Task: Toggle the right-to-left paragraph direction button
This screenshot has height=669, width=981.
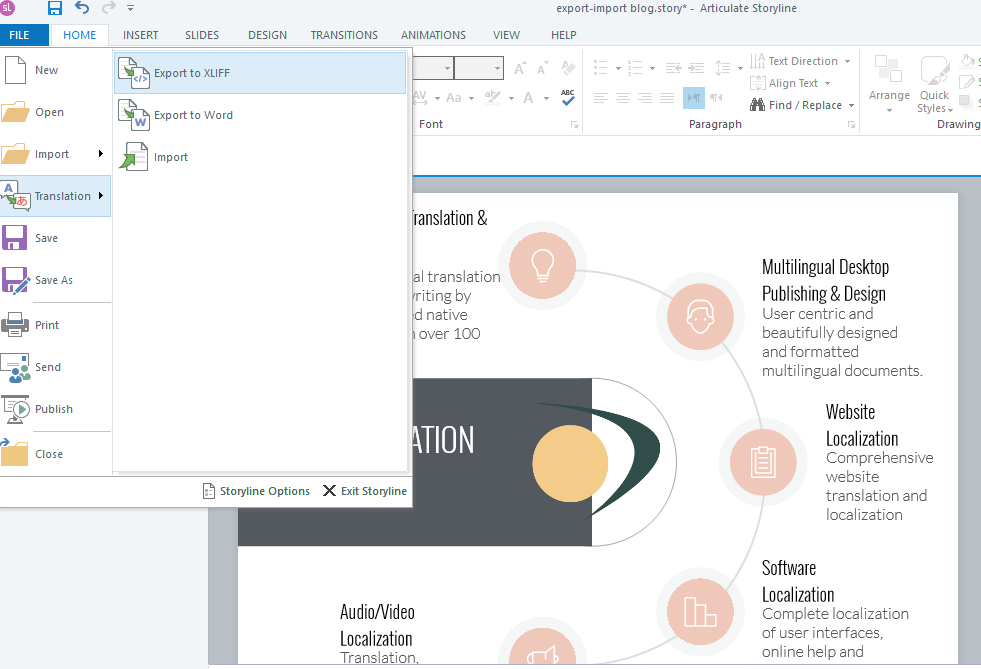Action: [x=716, y=97]
